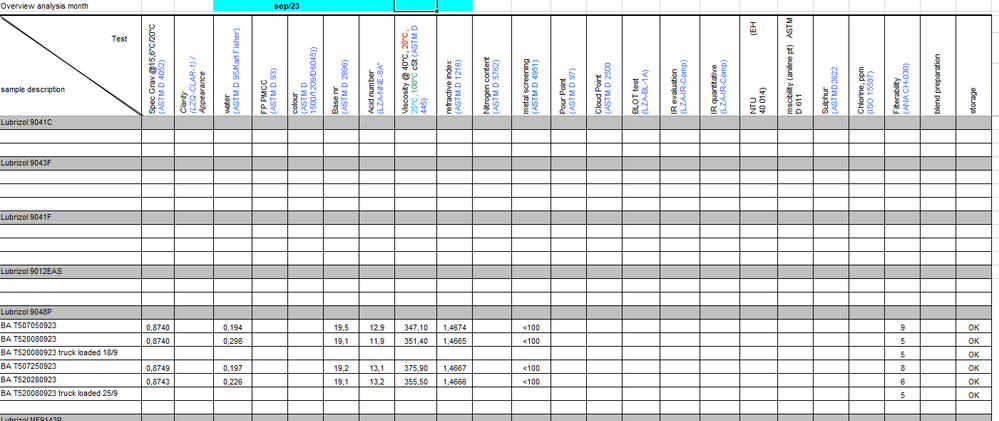Select the 'Spec.Grav @15,6°C/20°C' column header
Image resolution: width=999 pixels, height=421 pixels.
click(158, 66)
